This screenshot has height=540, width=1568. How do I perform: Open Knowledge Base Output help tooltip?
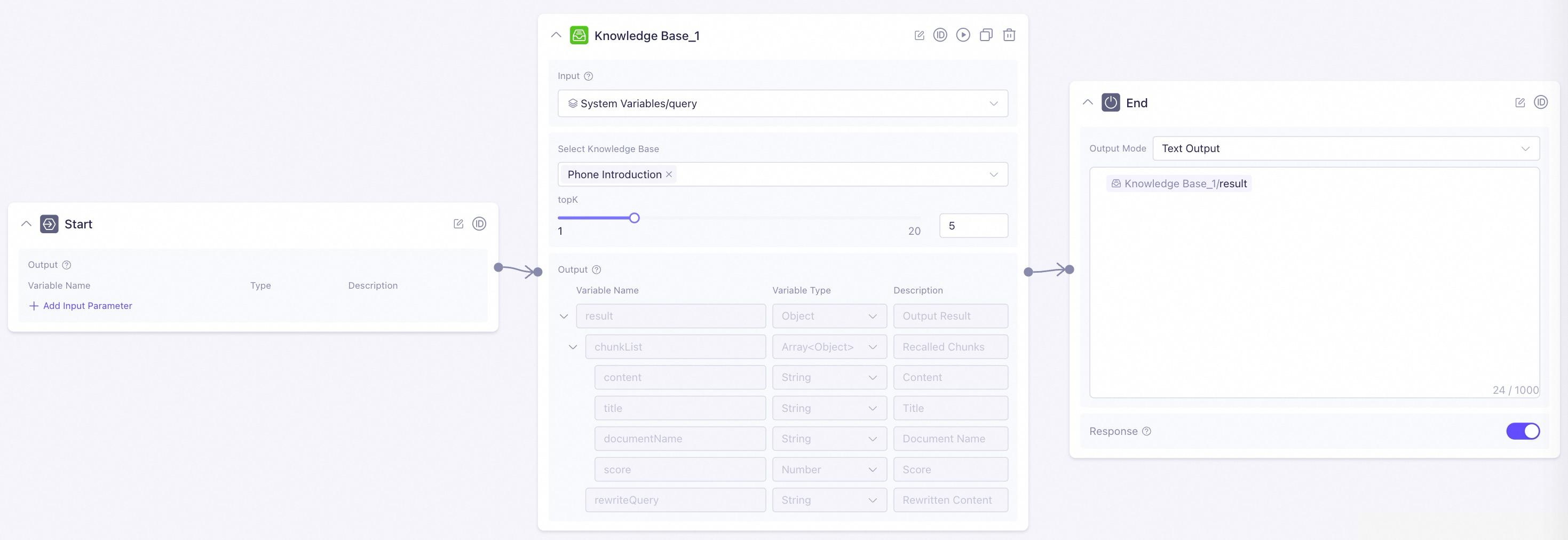(x=597, y=269)
